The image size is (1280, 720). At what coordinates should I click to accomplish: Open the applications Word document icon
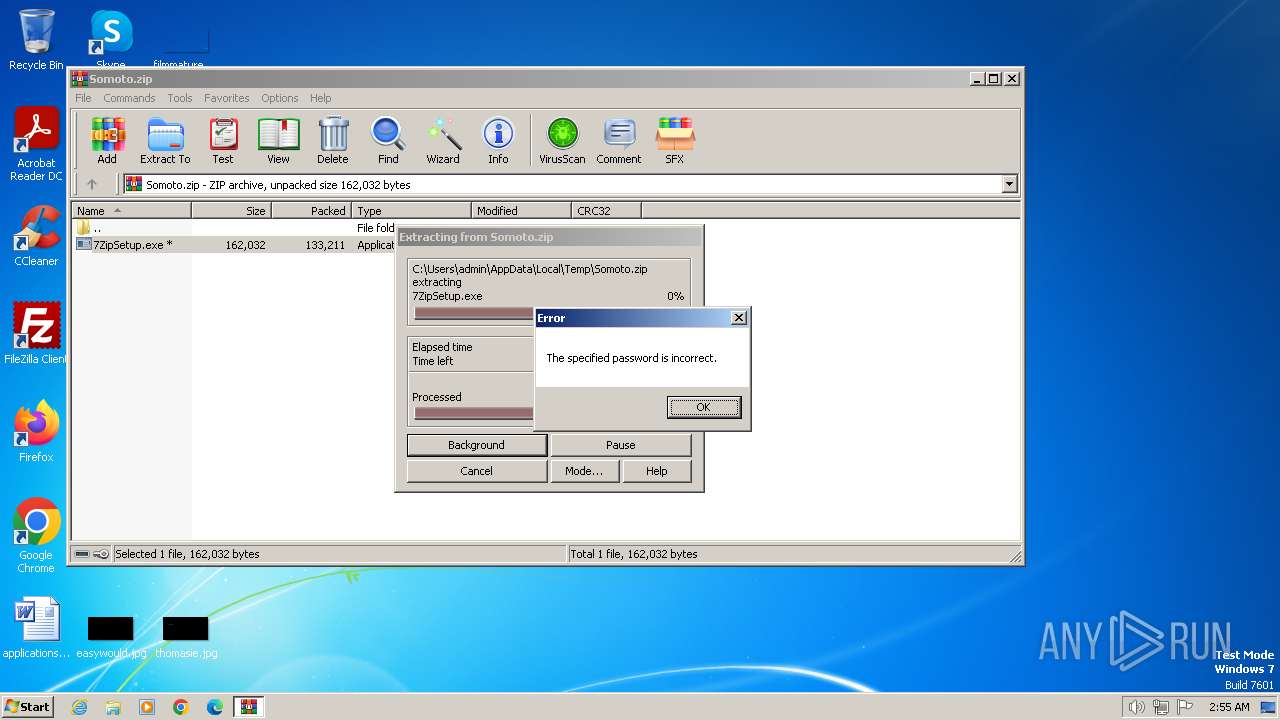point(36,628)
